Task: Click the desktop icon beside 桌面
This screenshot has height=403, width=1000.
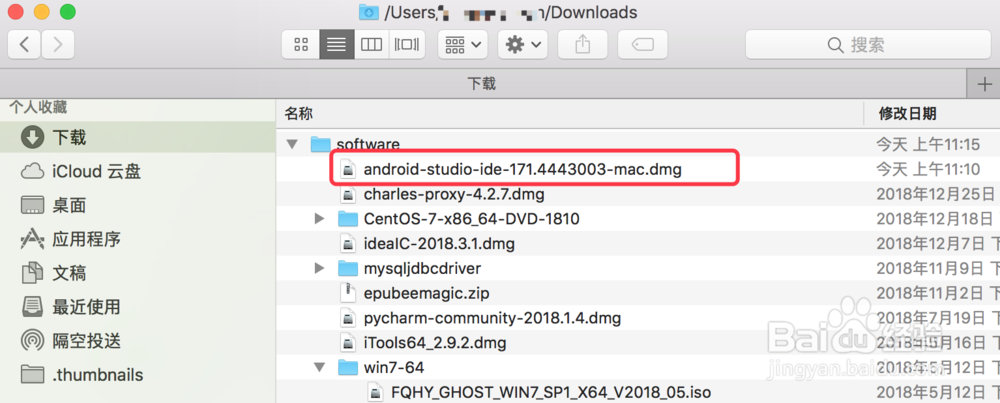Action: (x=32, y=205)
